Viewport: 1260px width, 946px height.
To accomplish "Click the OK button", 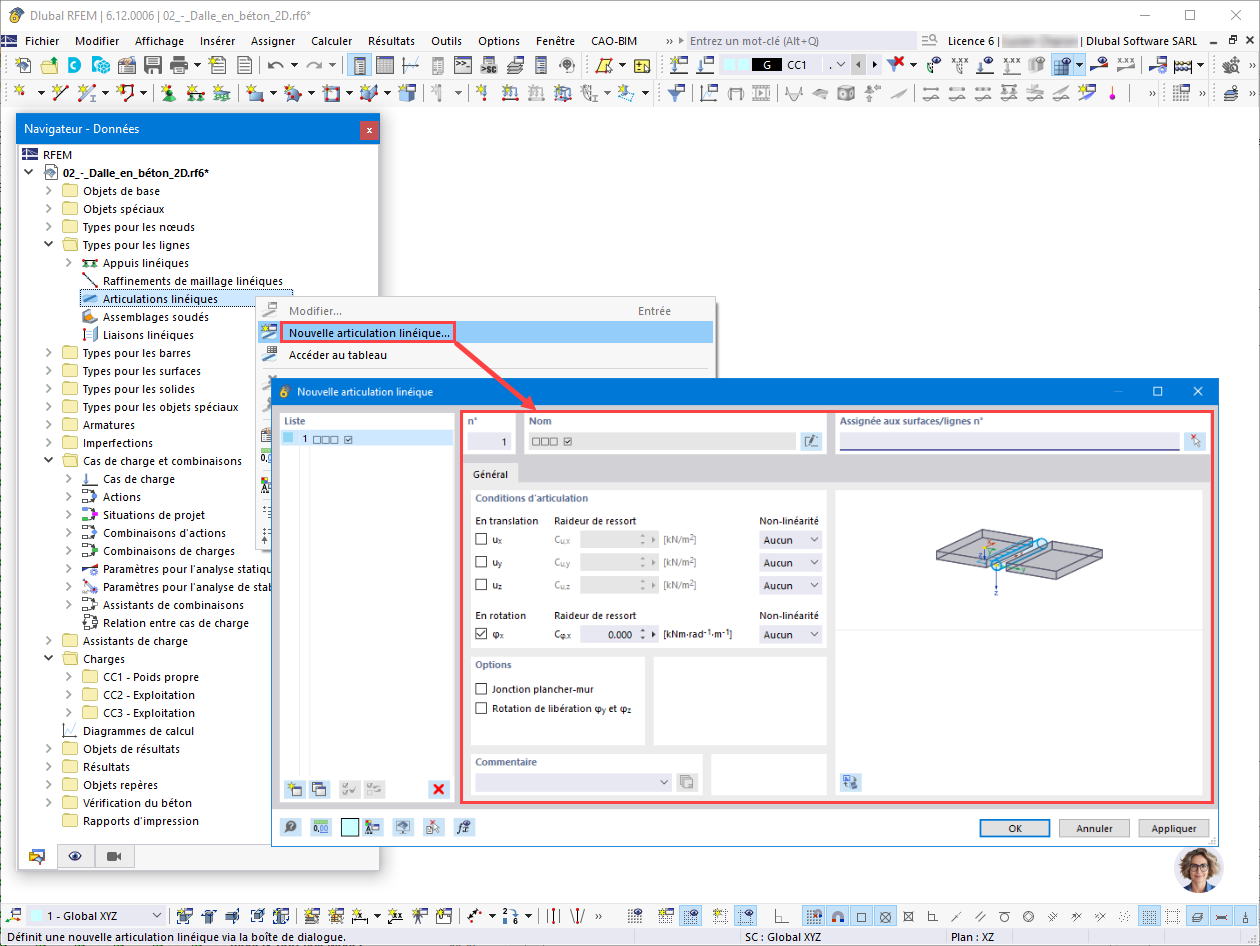I will (x=1015, y=828).
